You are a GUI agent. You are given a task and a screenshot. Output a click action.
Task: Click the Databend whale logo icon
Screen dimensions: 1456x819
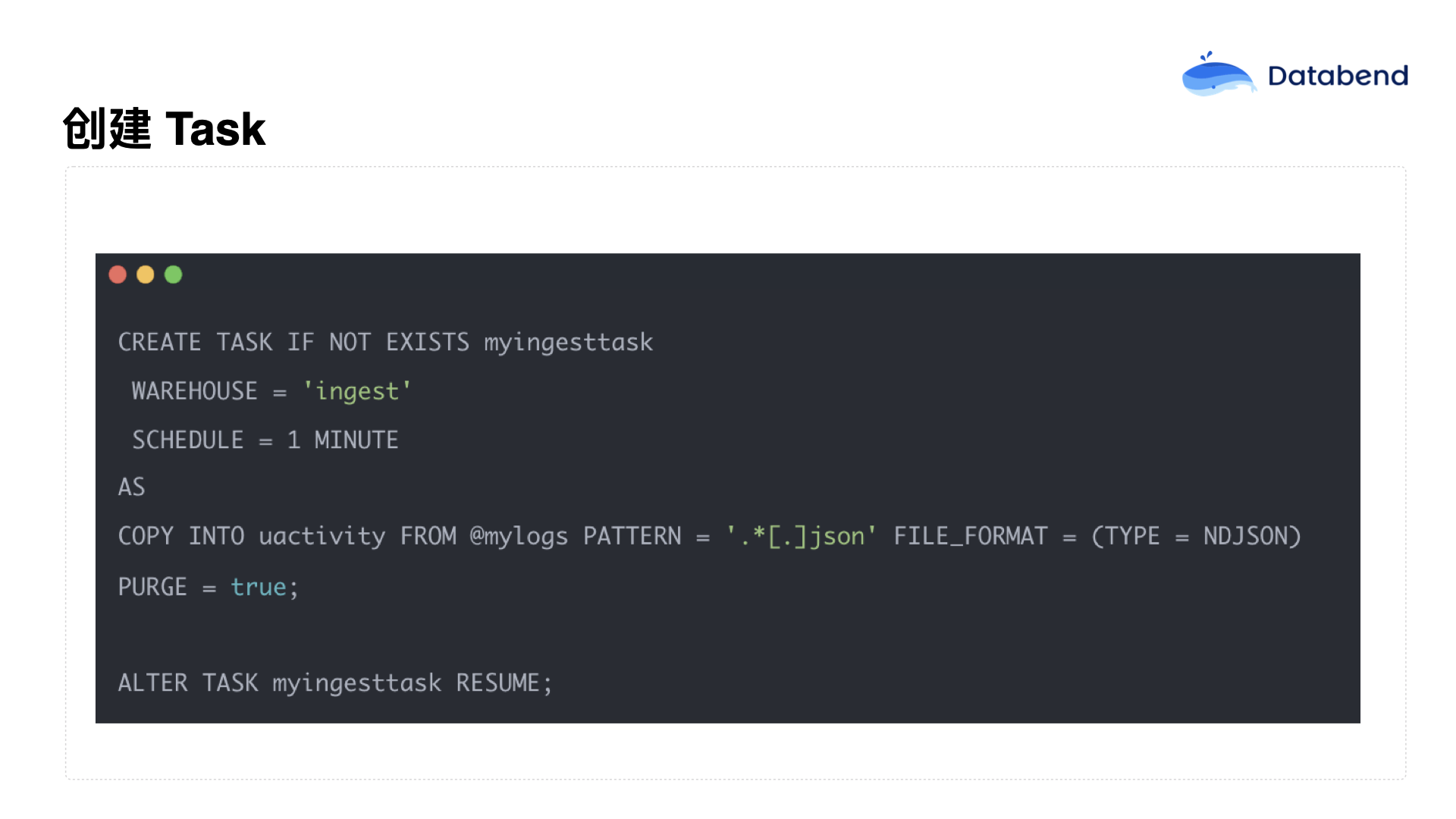tap(1219, 74)
